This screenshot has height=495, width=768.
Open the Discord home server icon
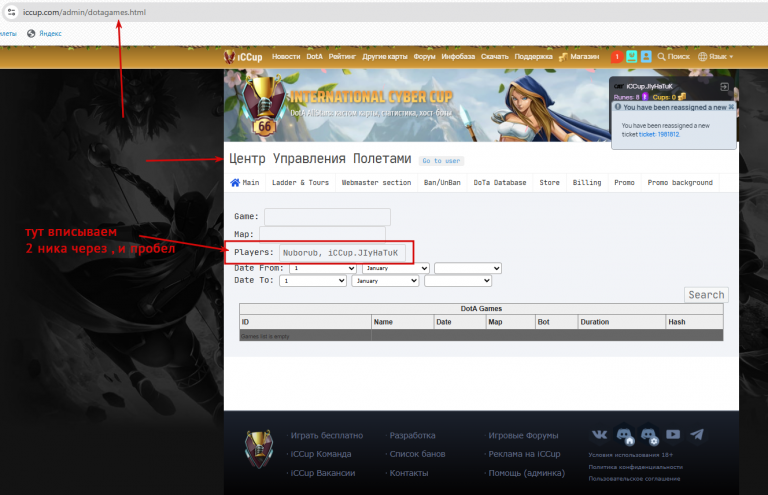point(624,435)
